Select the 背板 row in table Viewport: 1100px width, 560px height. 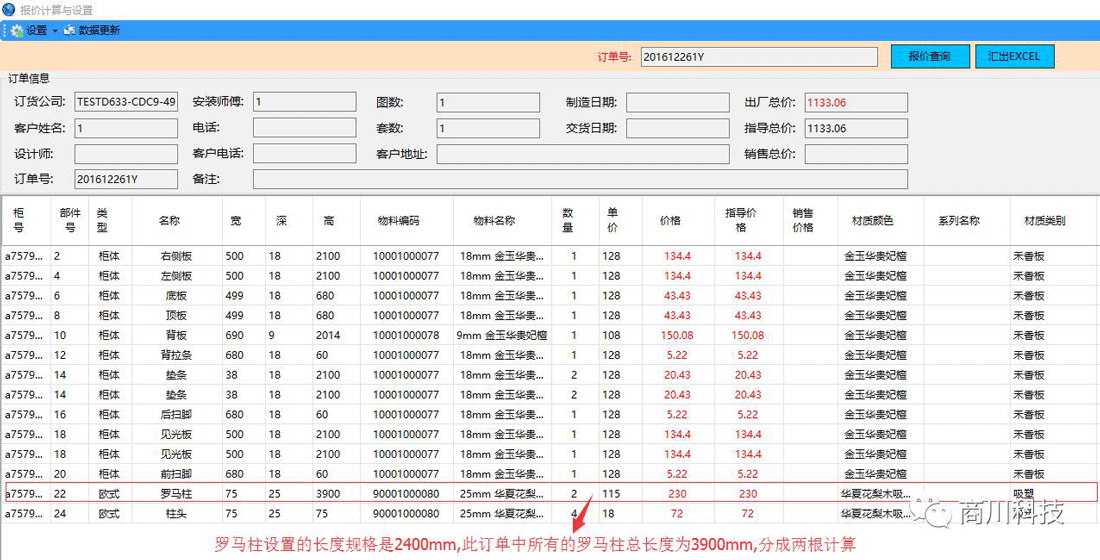177,335
